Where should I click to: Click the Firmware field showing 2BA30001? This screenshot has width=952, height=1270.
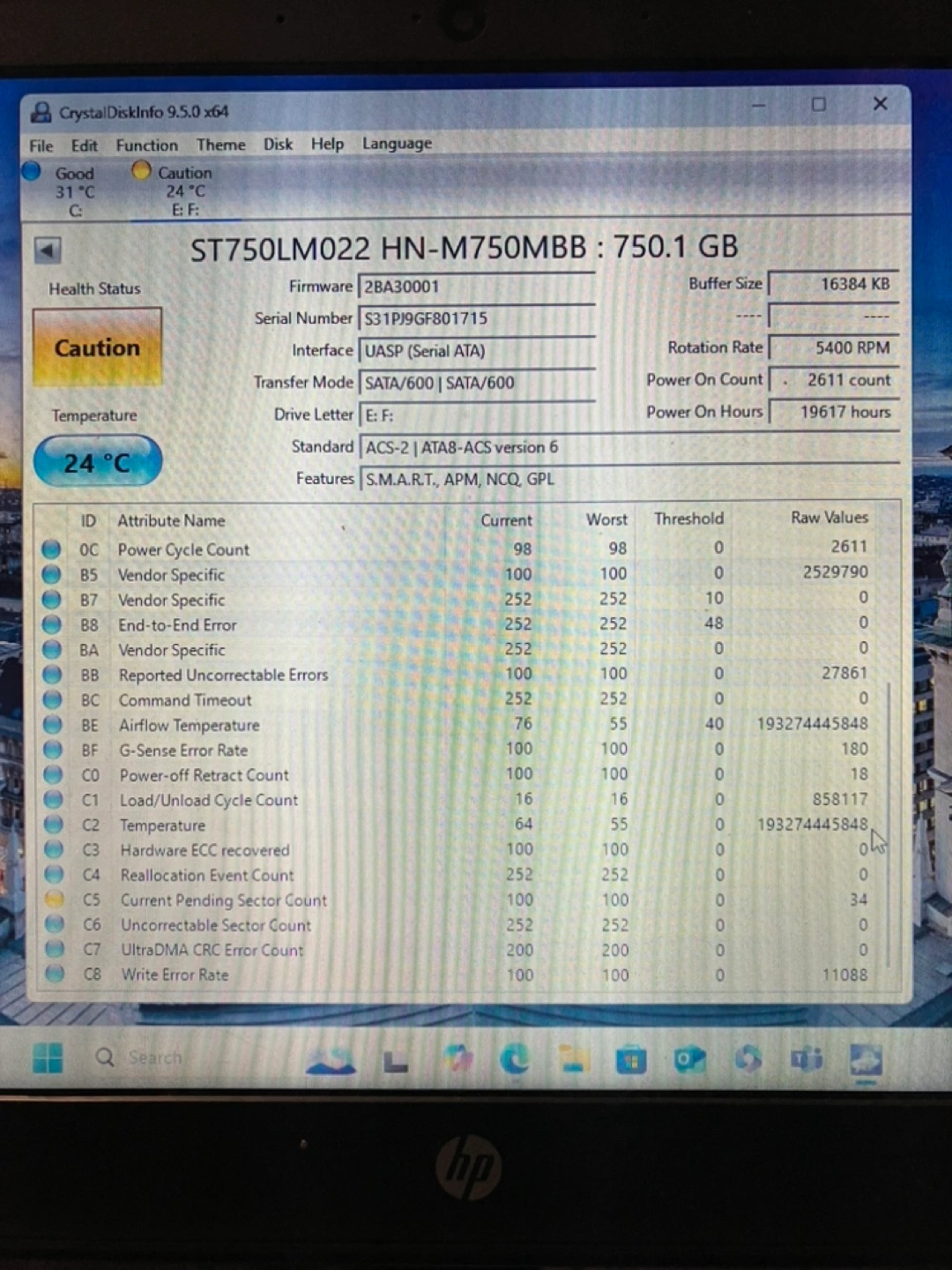pos(477,287)
